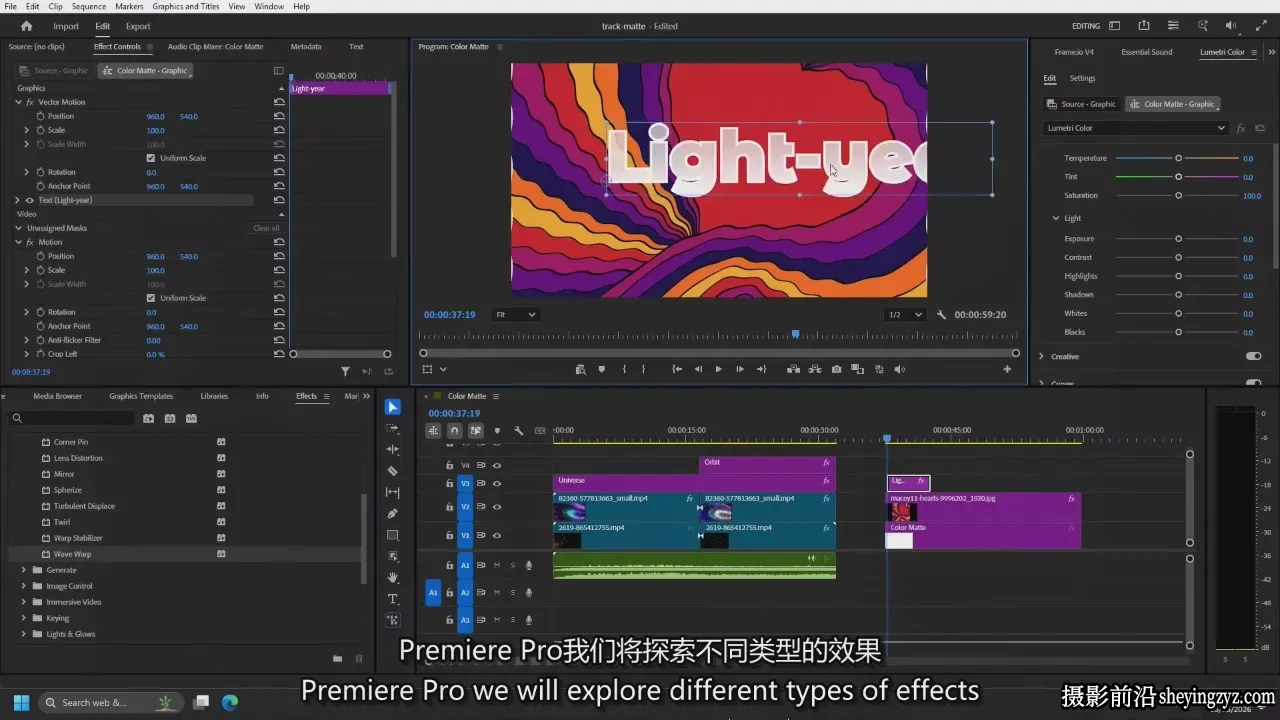The width and height of the screenshot is (1280, 720).
Task: Expand the Generate effects folder
Action: [24, 570]
